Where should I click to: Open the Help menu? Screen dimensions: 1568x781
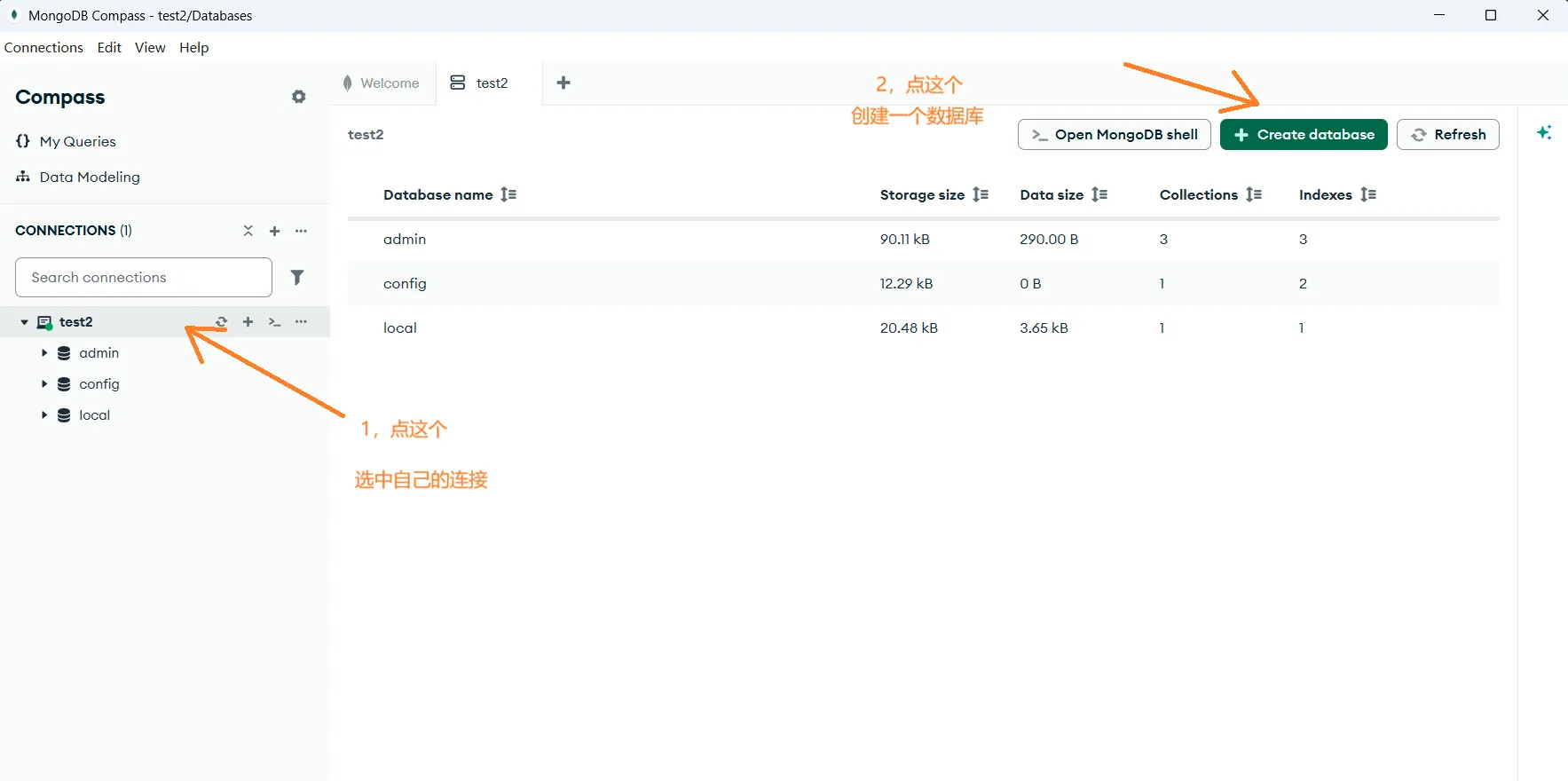(194, 48)
